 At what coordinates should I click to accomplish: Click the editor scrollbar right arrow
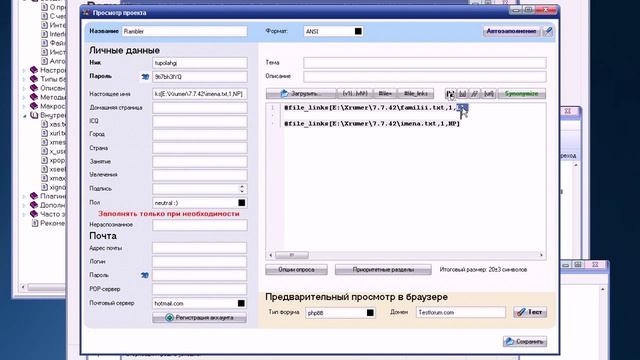tap(542, 255)
